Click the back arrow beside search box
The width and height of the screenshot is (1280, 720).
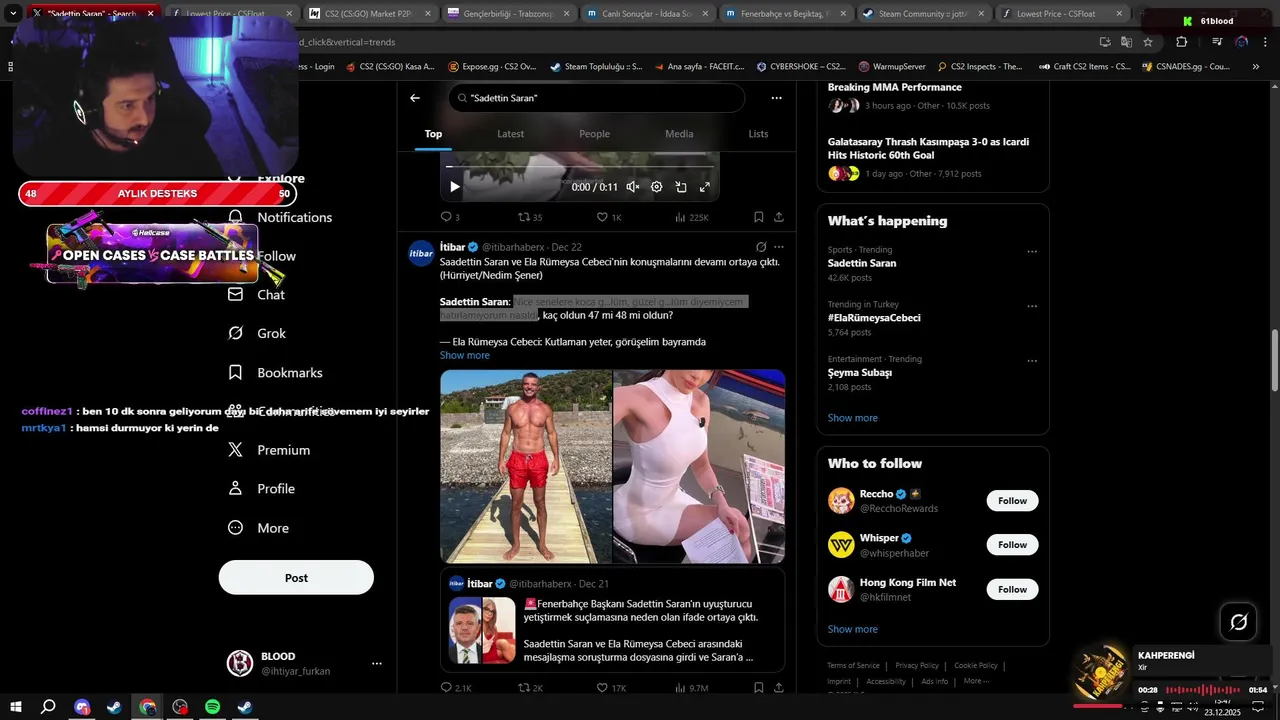coord(415,98)
